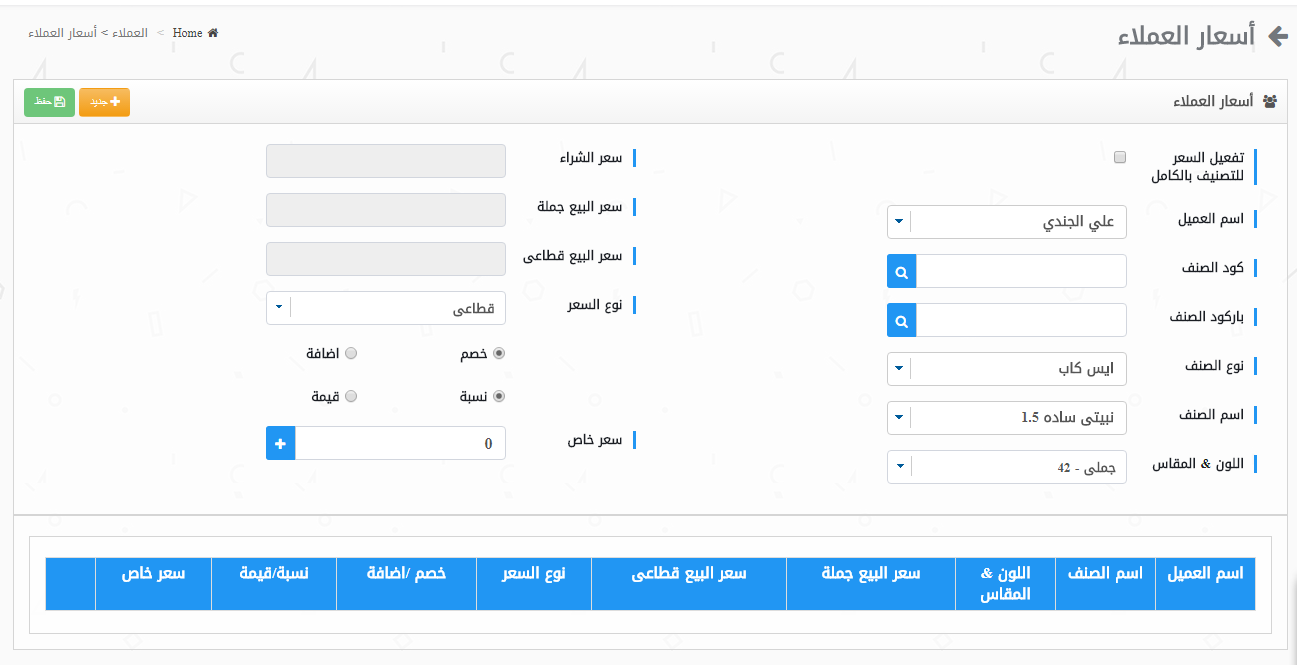Viewport: 1297px width, 665px height.
Task: Choose the قيمة radio option
Action: pyautogui.click(x=351, y=396)
